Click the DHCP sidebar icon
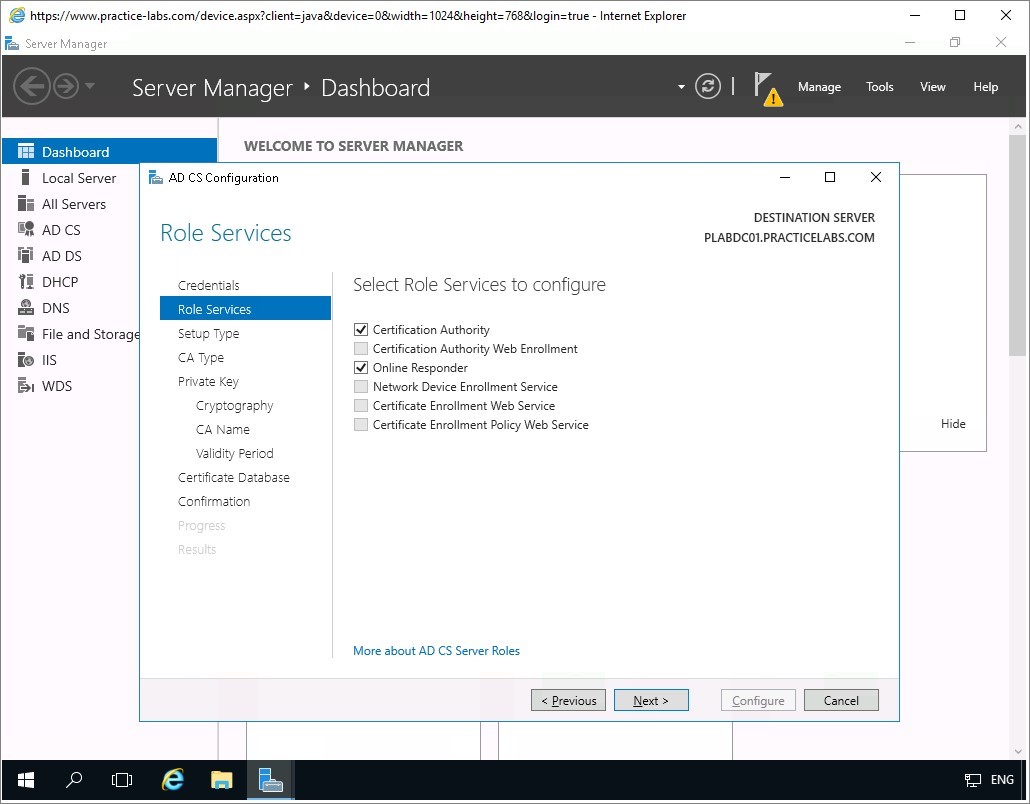Viewport: 1030px width, 804px height. point(26,282)
